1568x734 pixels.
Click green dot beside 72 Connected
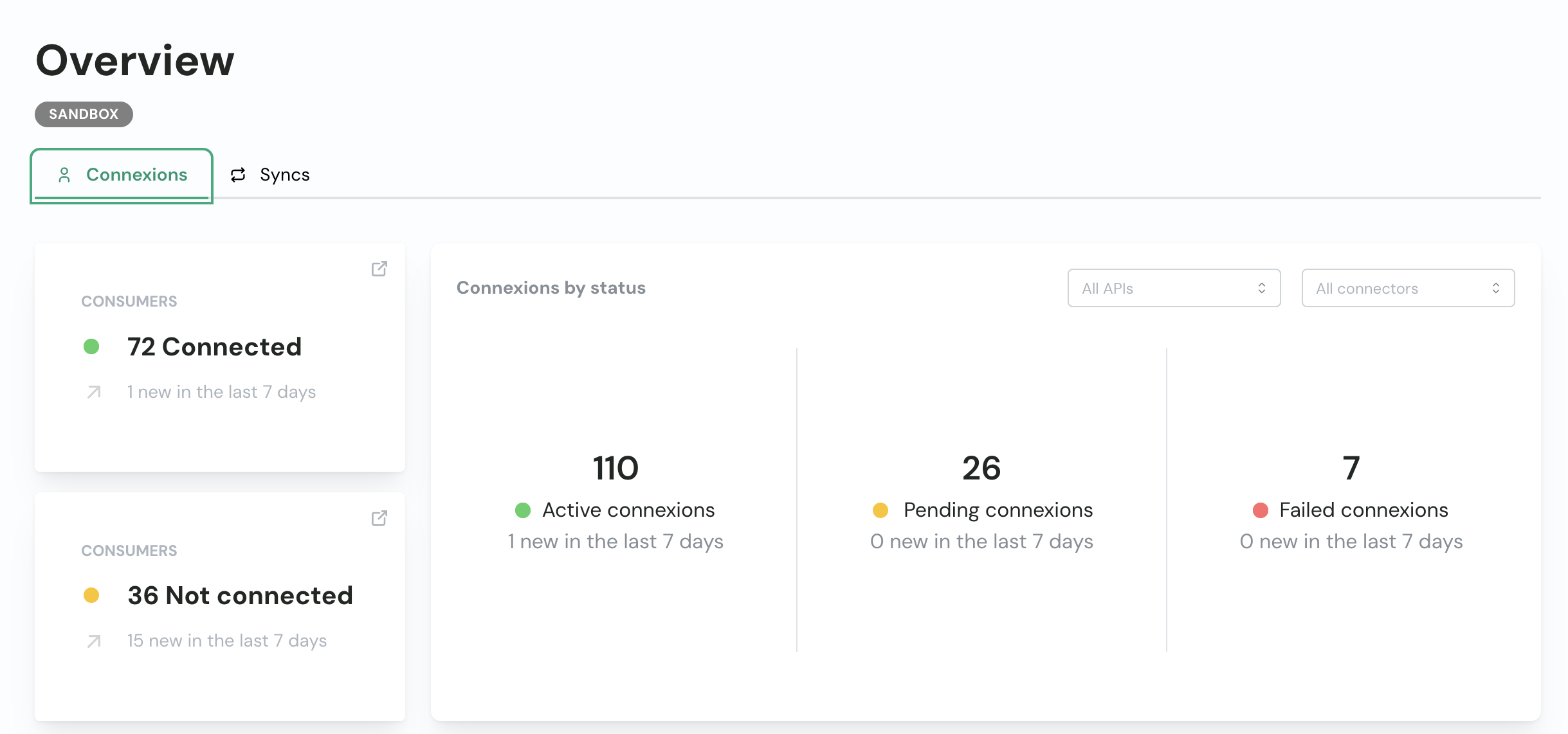91,347
